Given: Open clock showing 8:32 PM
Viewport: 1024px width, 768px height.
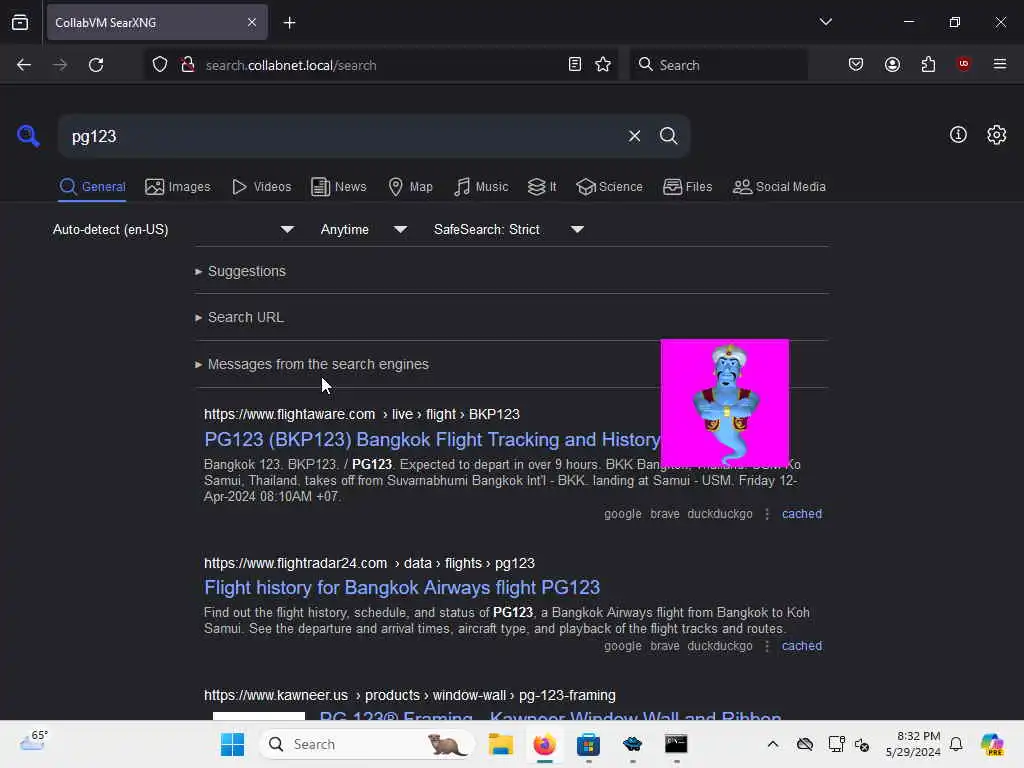Looking at the screenshot, I should (x=914, y=744).
